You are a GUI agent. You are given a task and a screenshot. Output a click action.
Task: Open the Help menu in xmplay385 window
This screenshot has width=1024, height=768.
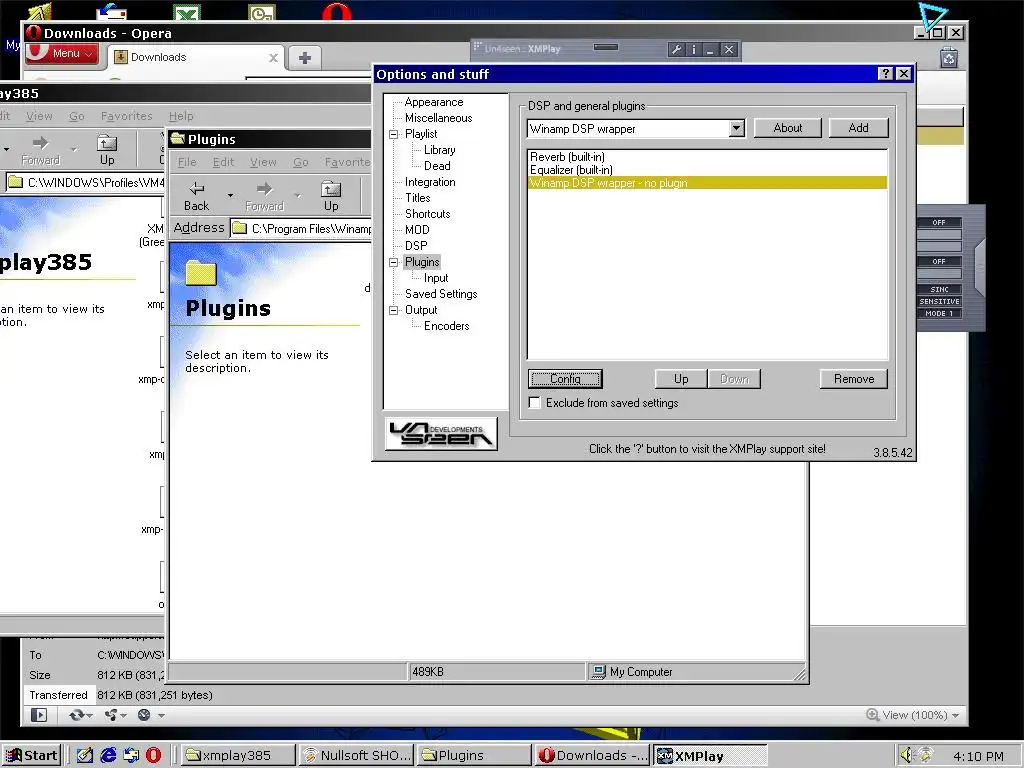pyautogui.click(x=181, y=116)
